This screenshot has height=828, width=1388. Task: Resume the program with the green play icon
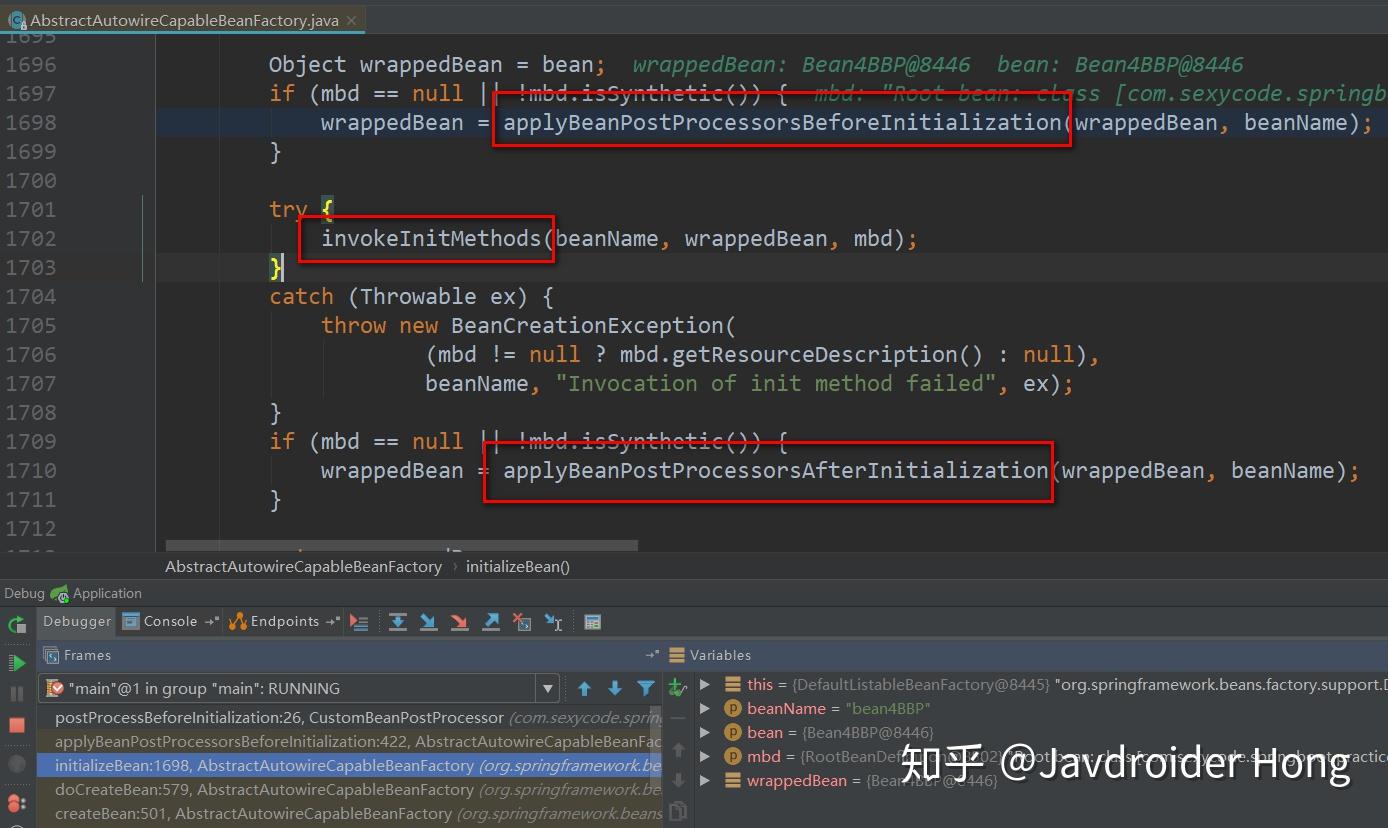tap(16, 662)
